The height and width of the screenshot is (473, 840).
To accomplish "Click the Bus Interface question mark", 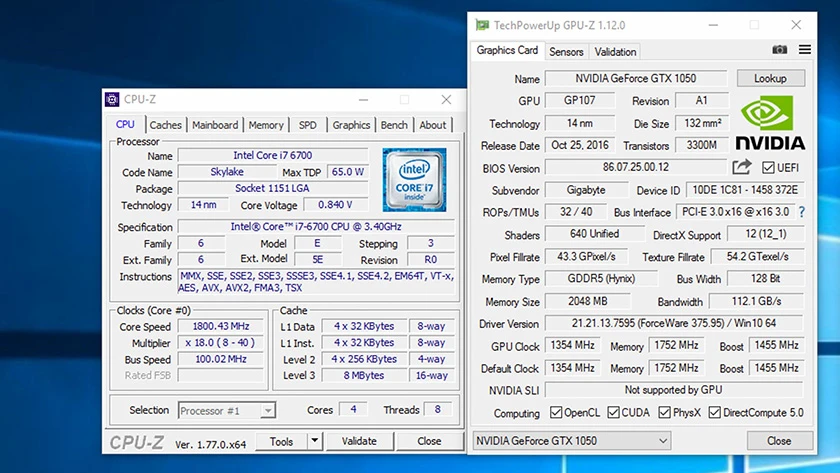I will tap(801, 212).
